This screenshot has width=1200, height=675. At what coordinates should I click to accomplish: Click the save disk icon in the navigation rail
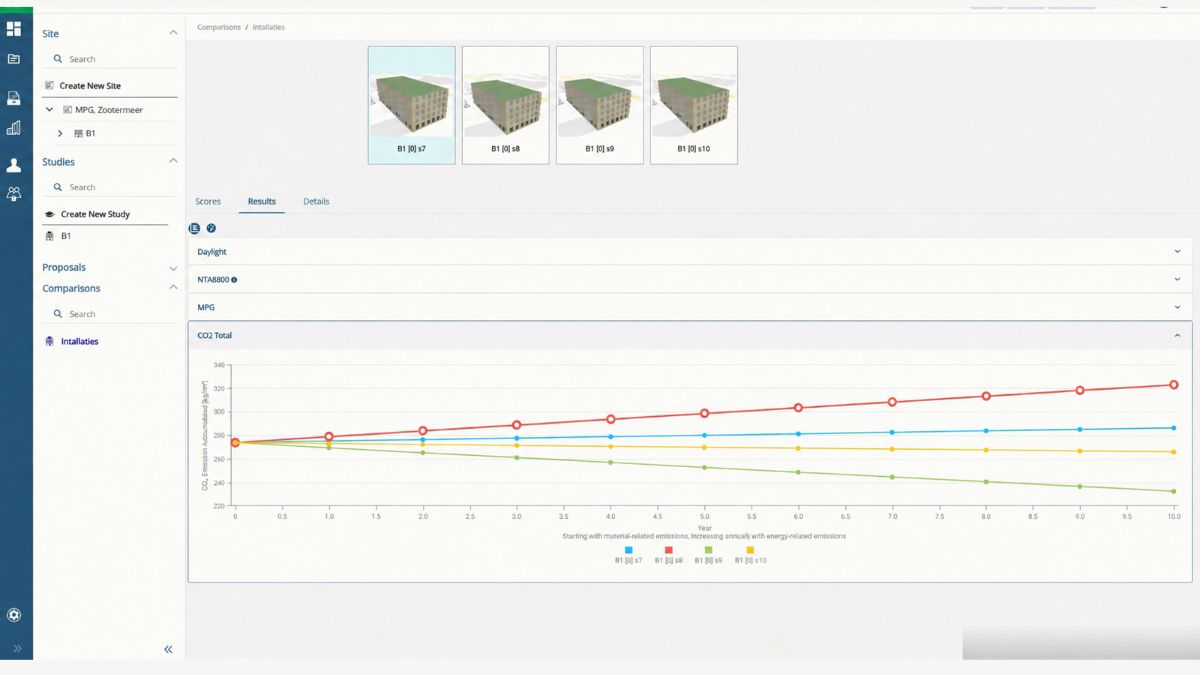14,98
